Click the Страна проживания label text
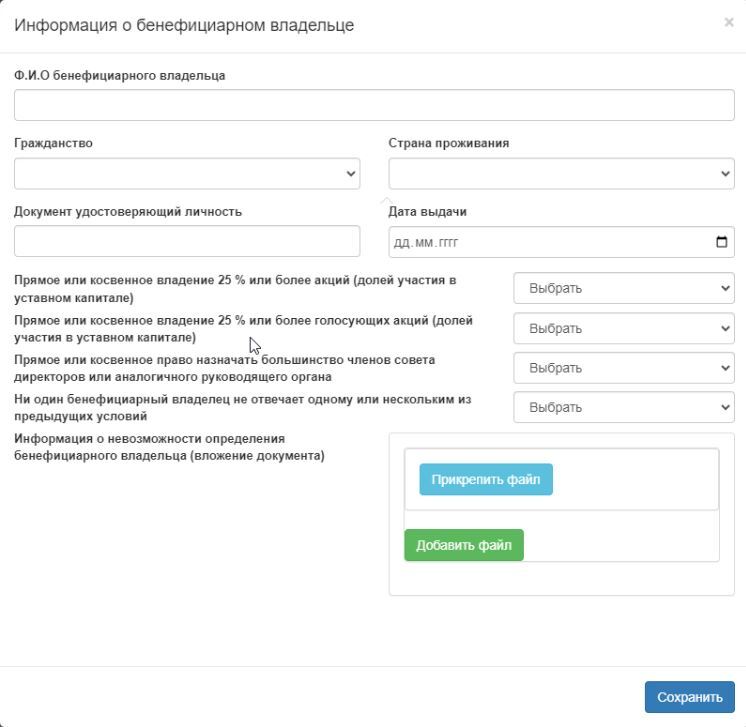The height and width of the screenshot is (727, 746). (x=448, y=143)
